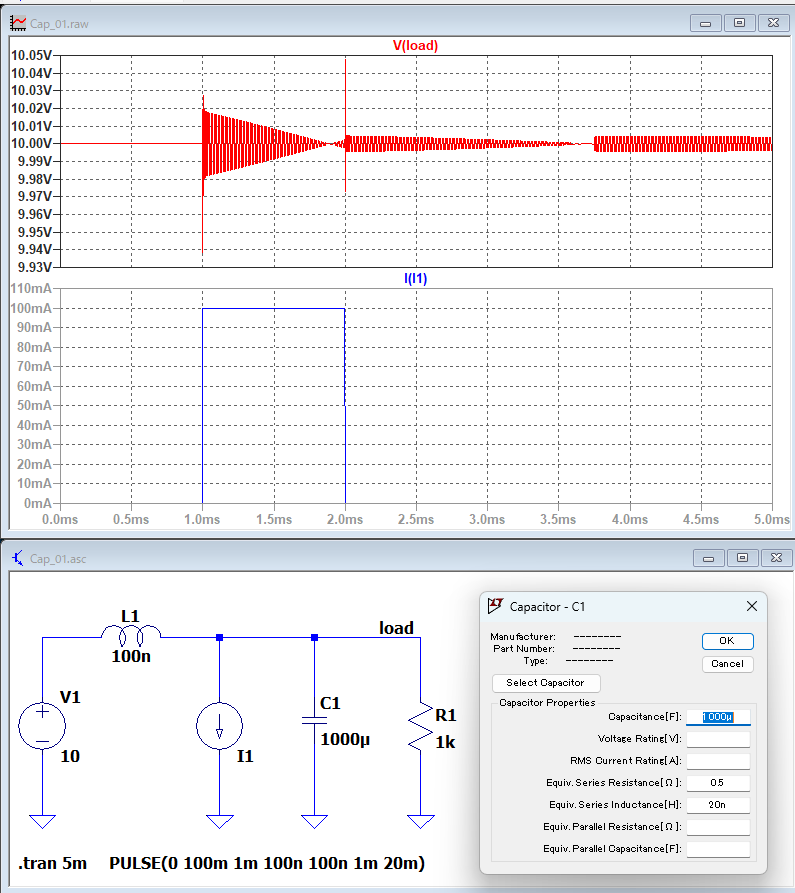795x893 pixels.
Task: Select the I(I1) trace label
Action: [415, 279]
